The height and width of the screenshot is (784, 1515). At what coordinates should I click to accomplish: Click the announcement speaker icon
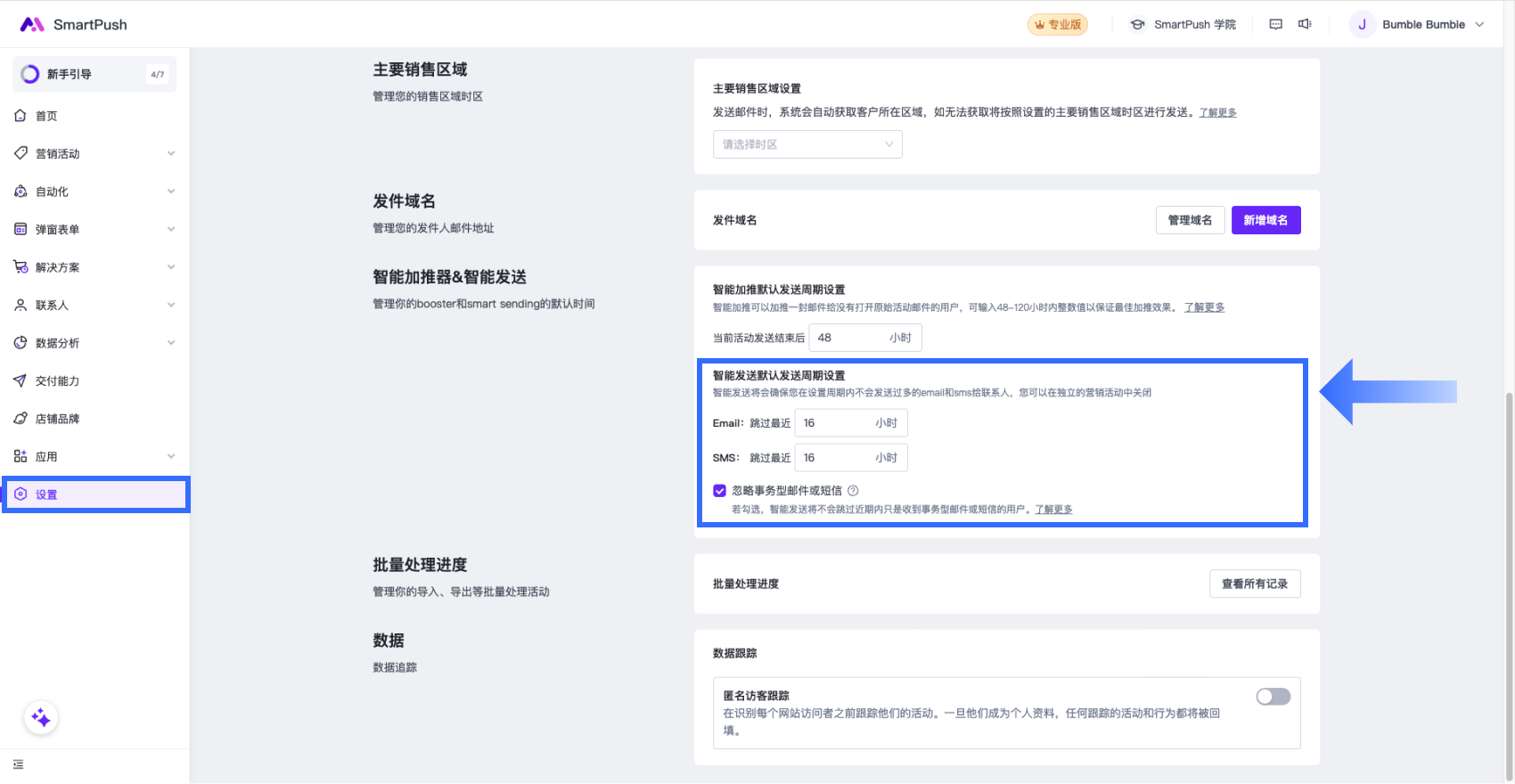(1305, 25)
